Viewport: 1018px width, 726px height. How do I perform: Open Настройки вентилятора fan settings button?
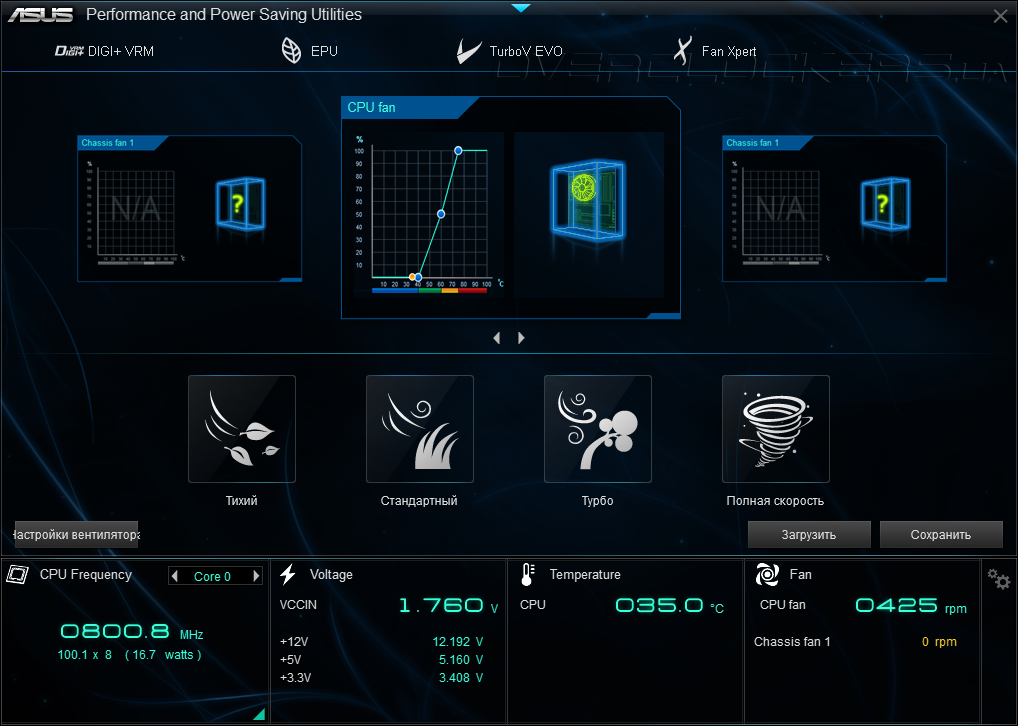pyautogui.click(x=76, y=534)
